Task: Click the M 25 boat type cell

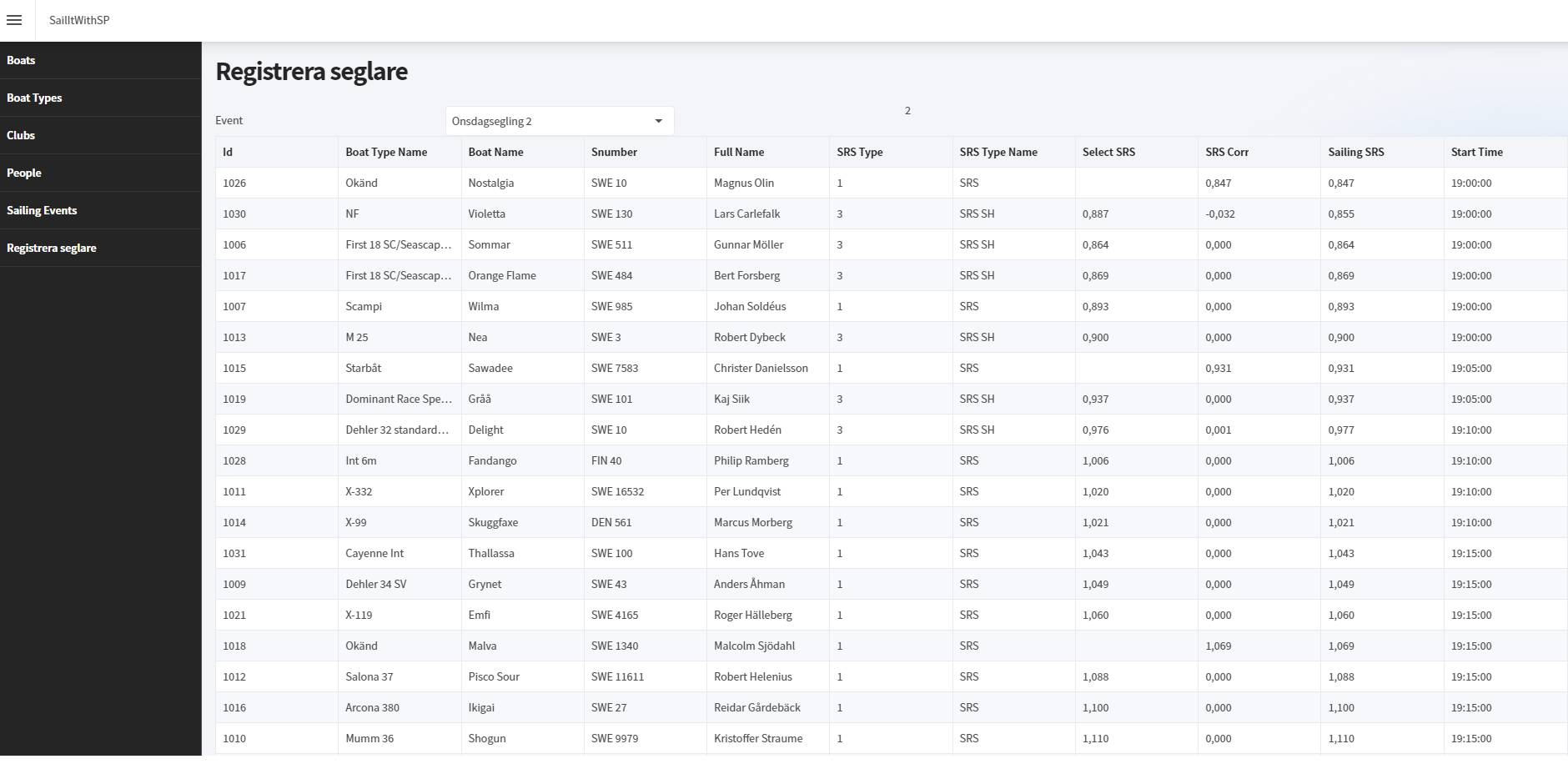Action: (x=400, y=337)
